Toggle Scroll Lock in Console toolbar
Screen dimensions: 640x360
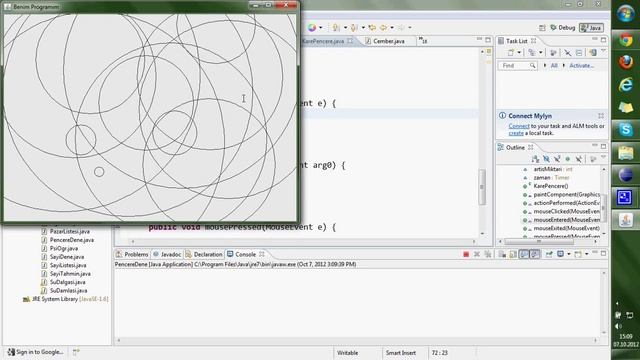tap(513, 254)
